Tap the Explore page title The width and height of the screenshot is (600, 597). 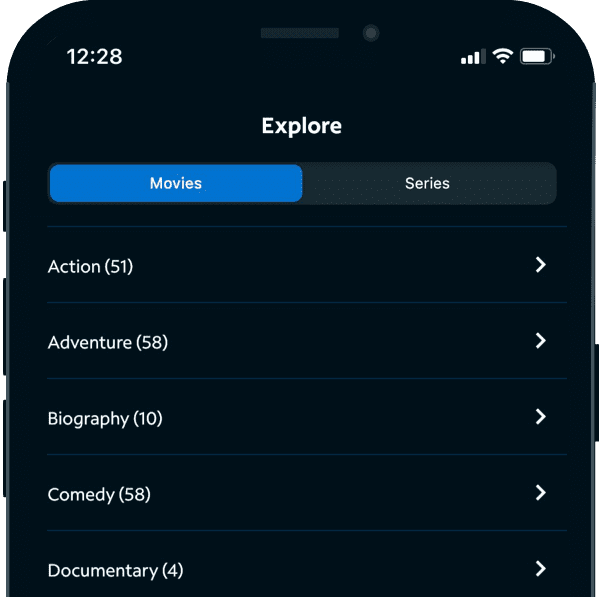302,126
